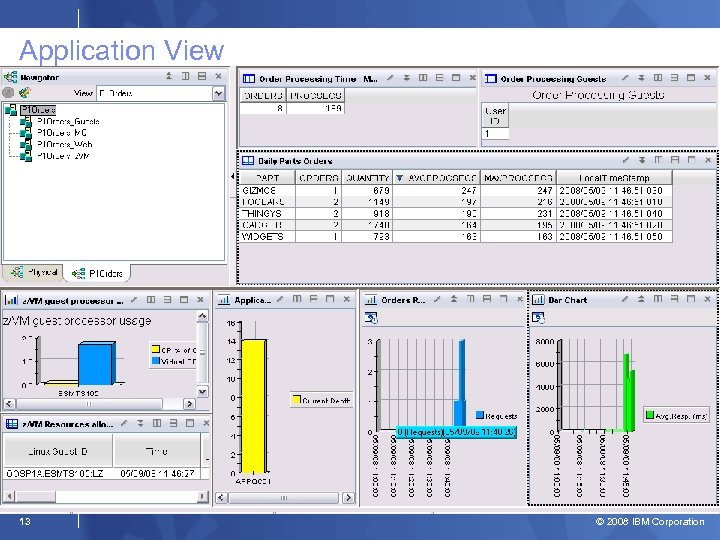Click the yellow CPU legend swatch
The image size is (720, 540).
[156, 349]
